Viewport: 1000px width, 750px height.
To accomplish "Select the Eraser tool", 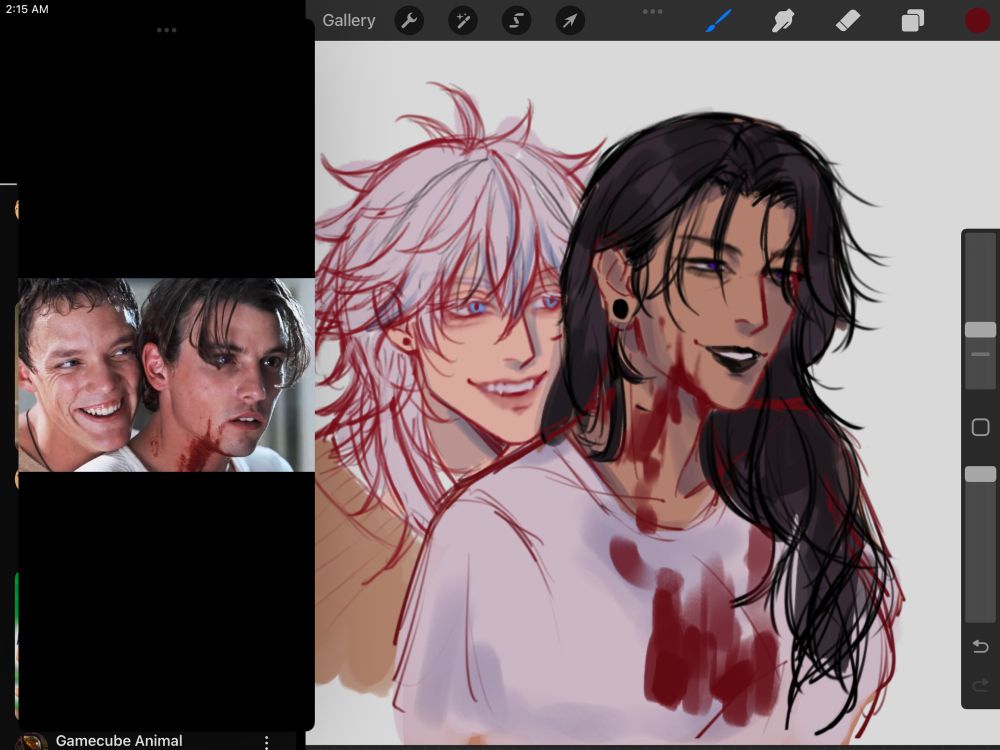I will tap(848, 21).
